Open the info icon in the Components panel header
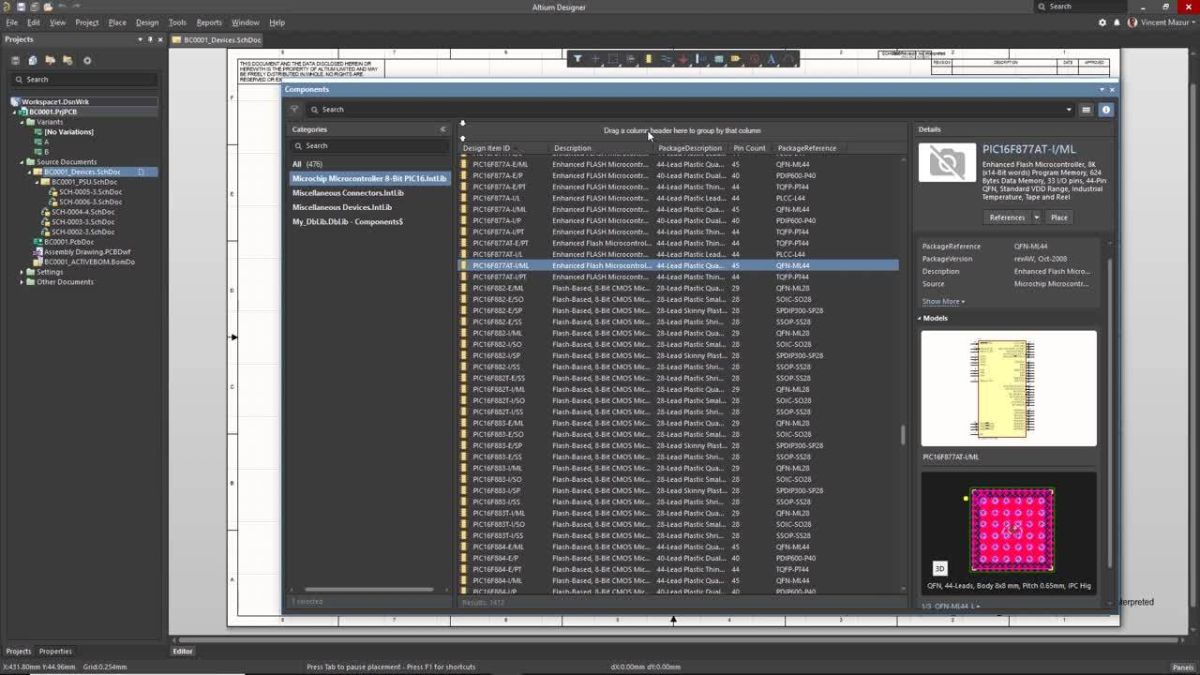 1106,110
